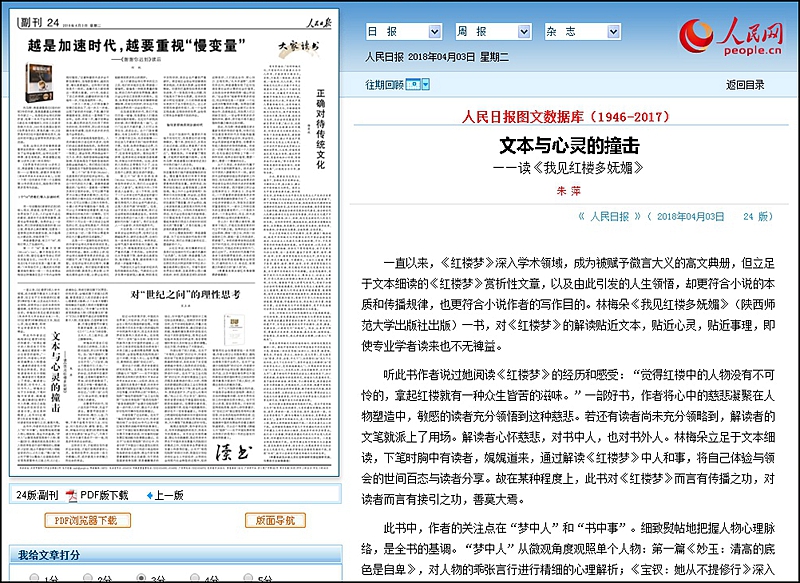Click the paragraph starting 一直以来，《红楼梦》
This screenshot has width=800, height=583.
[568, 305]
